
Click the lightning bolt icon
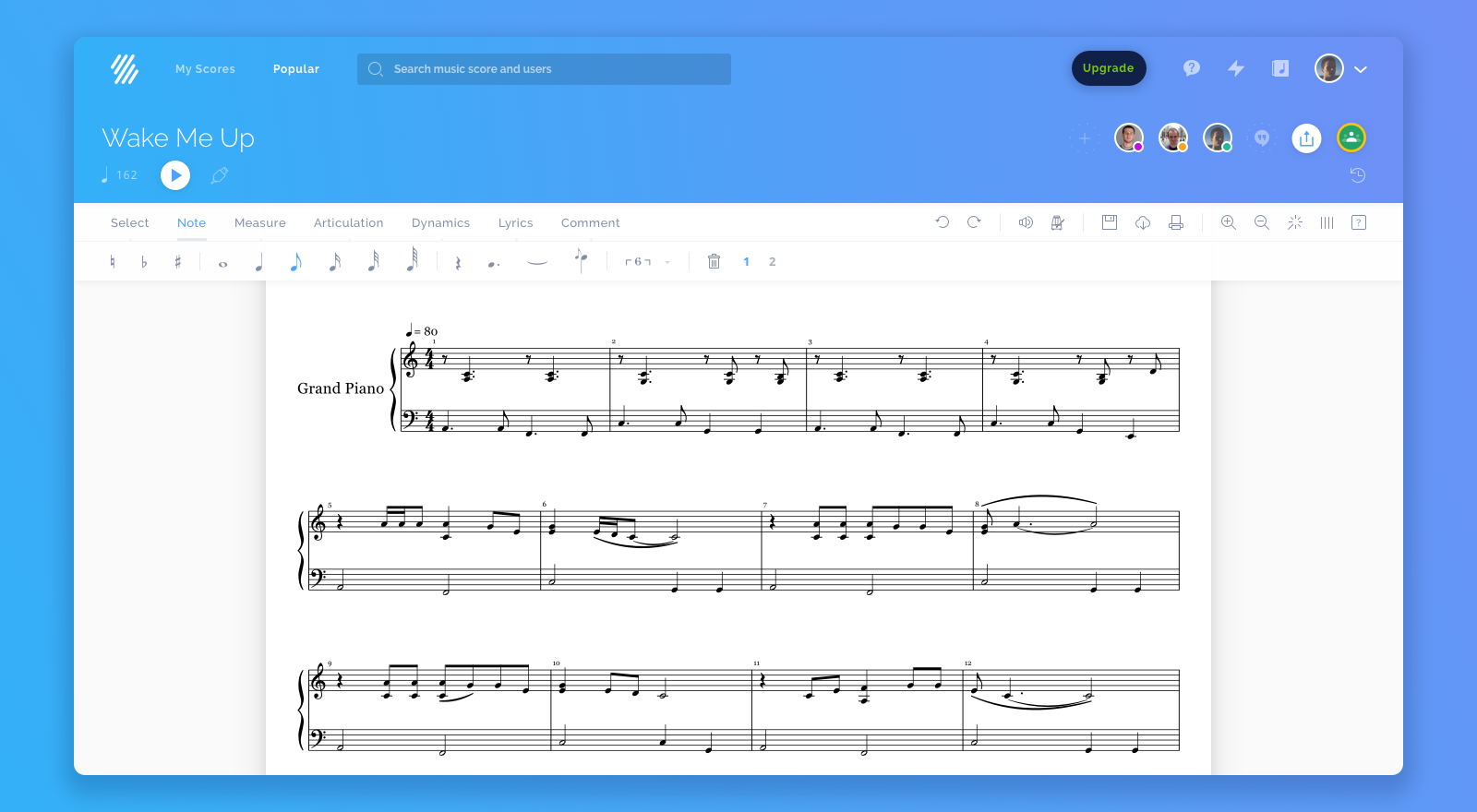point(1236,68)
